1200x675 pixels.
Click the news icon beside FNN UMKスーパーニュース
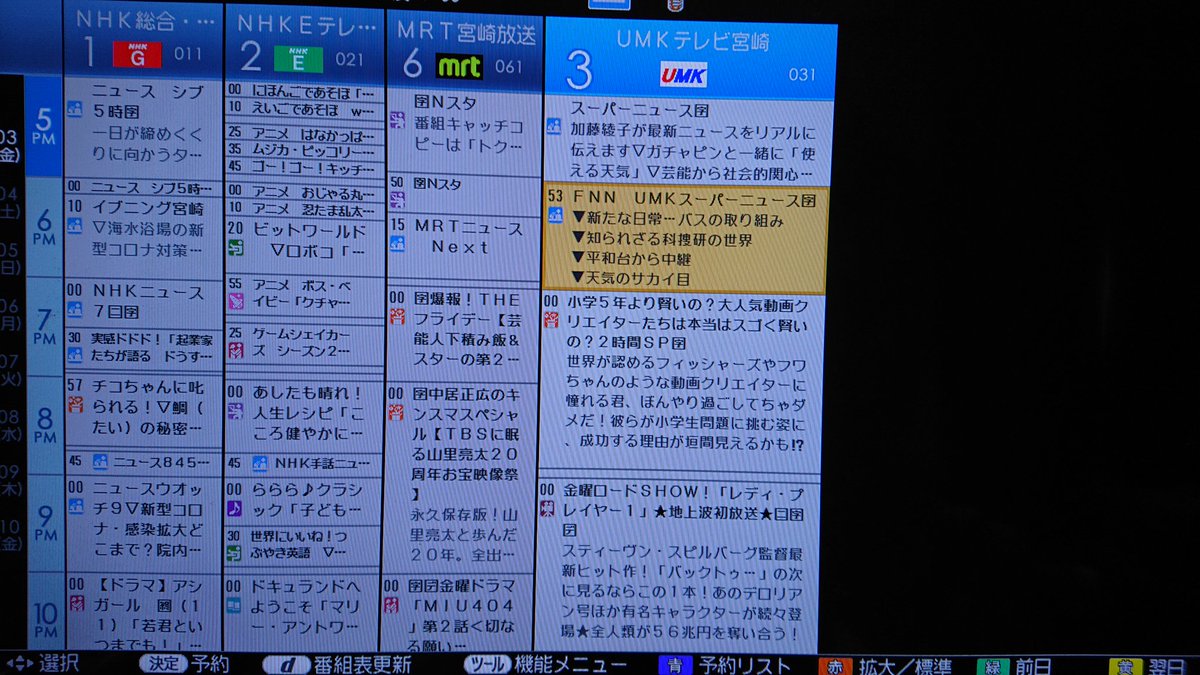tap(555, 216)
